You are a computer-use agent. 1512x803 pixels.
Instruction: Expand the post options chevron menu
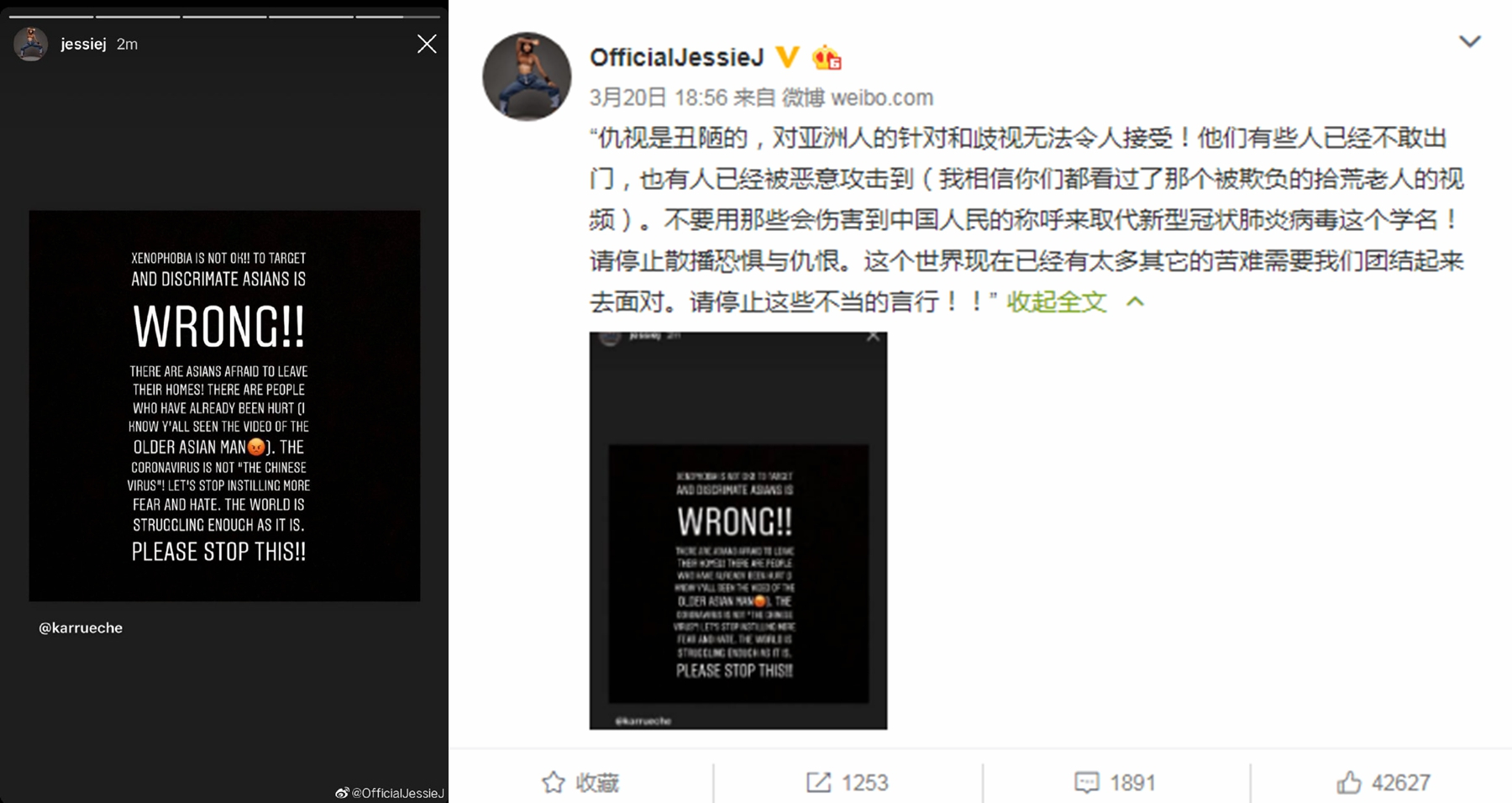[1470, 41]
